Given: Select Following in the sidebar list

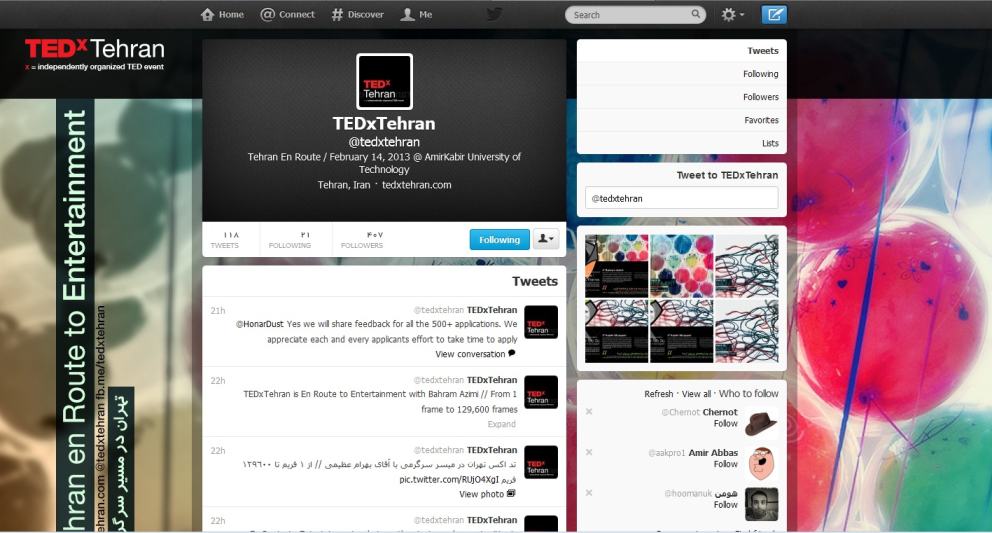Looking at the screenshot, I should tap(682, 73).
